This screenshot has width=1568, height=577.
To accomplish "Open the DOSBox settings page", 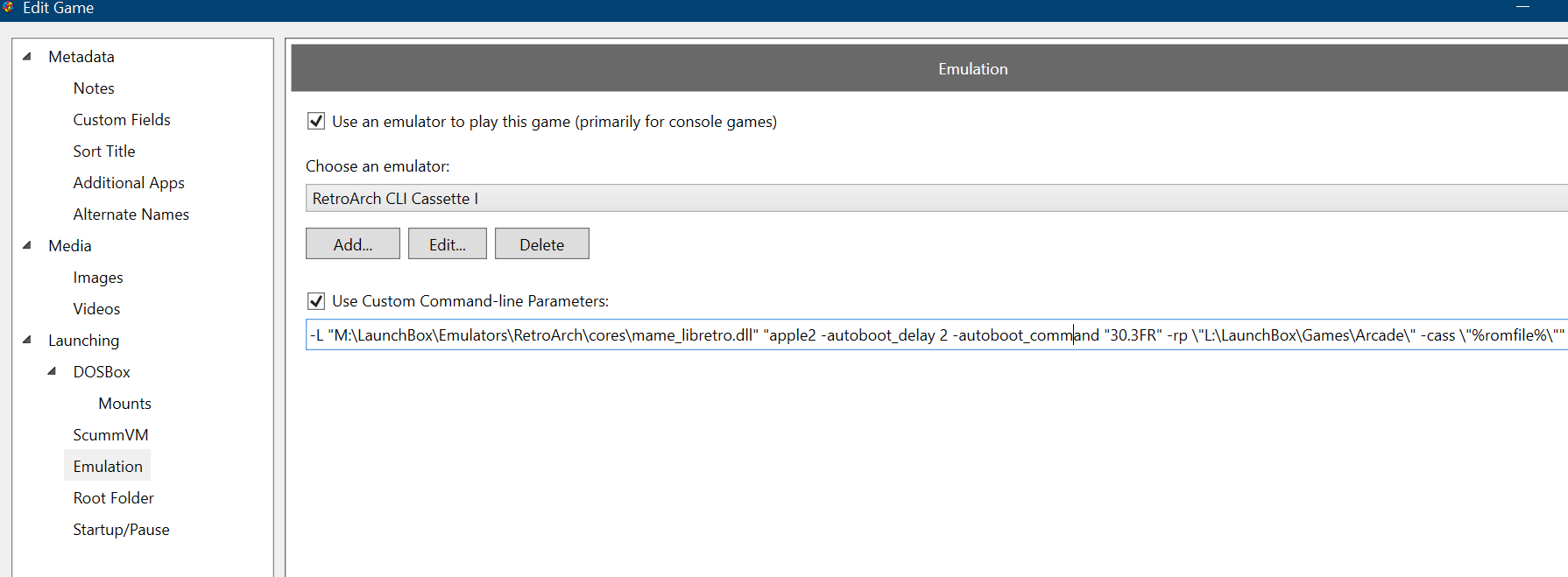I will pyautogui.click(x=102, y=372).
